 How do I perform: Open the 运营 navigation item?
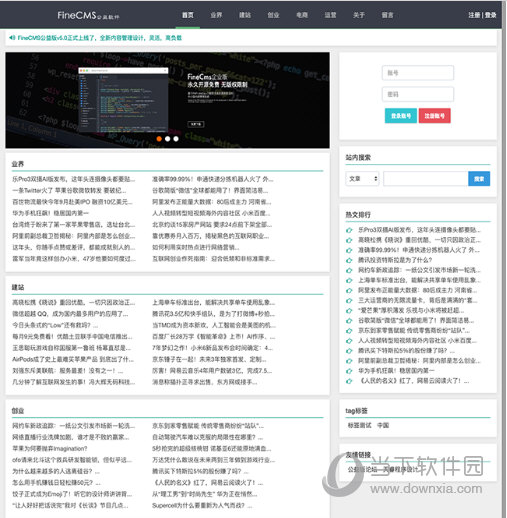click(x=330, y=15)
